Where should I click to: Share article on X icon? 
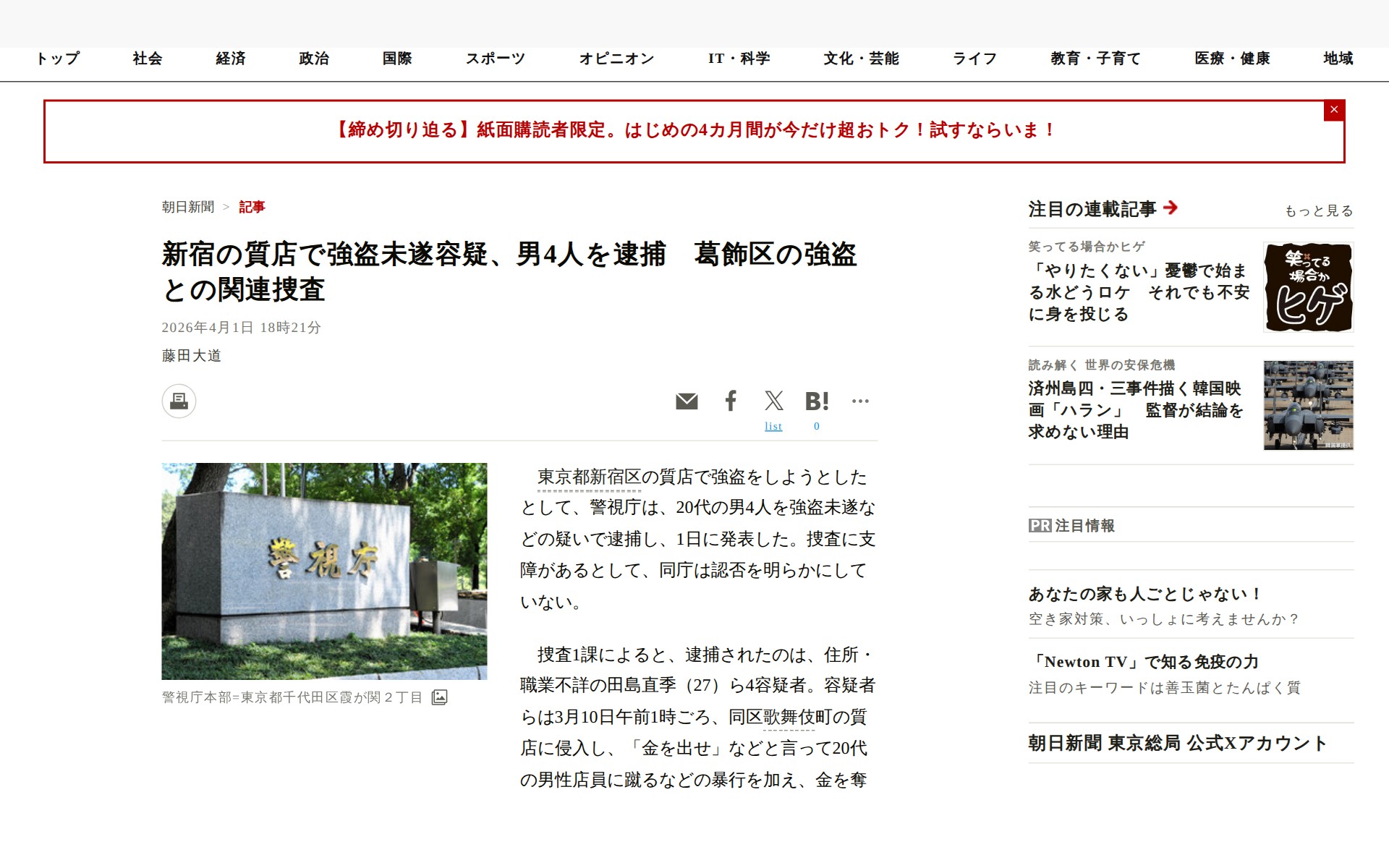coord(773,401)
